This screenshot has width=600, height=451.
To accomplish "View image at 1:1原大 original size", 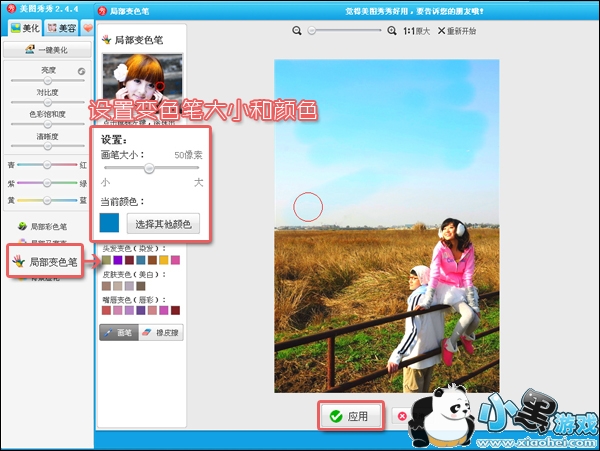I will (x=416, y=31).
